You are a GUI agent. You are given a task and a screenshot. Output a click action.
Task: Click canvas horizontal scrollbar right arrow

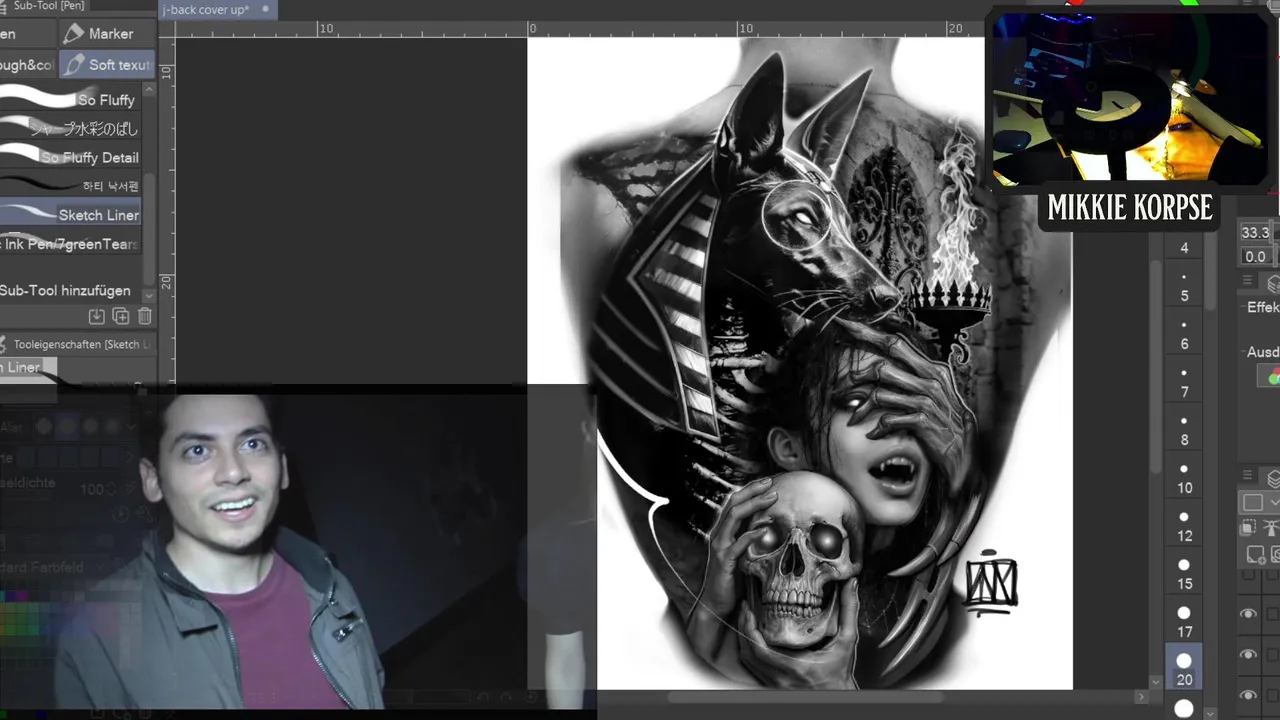pyautogui.click(x=1142, y=696)
